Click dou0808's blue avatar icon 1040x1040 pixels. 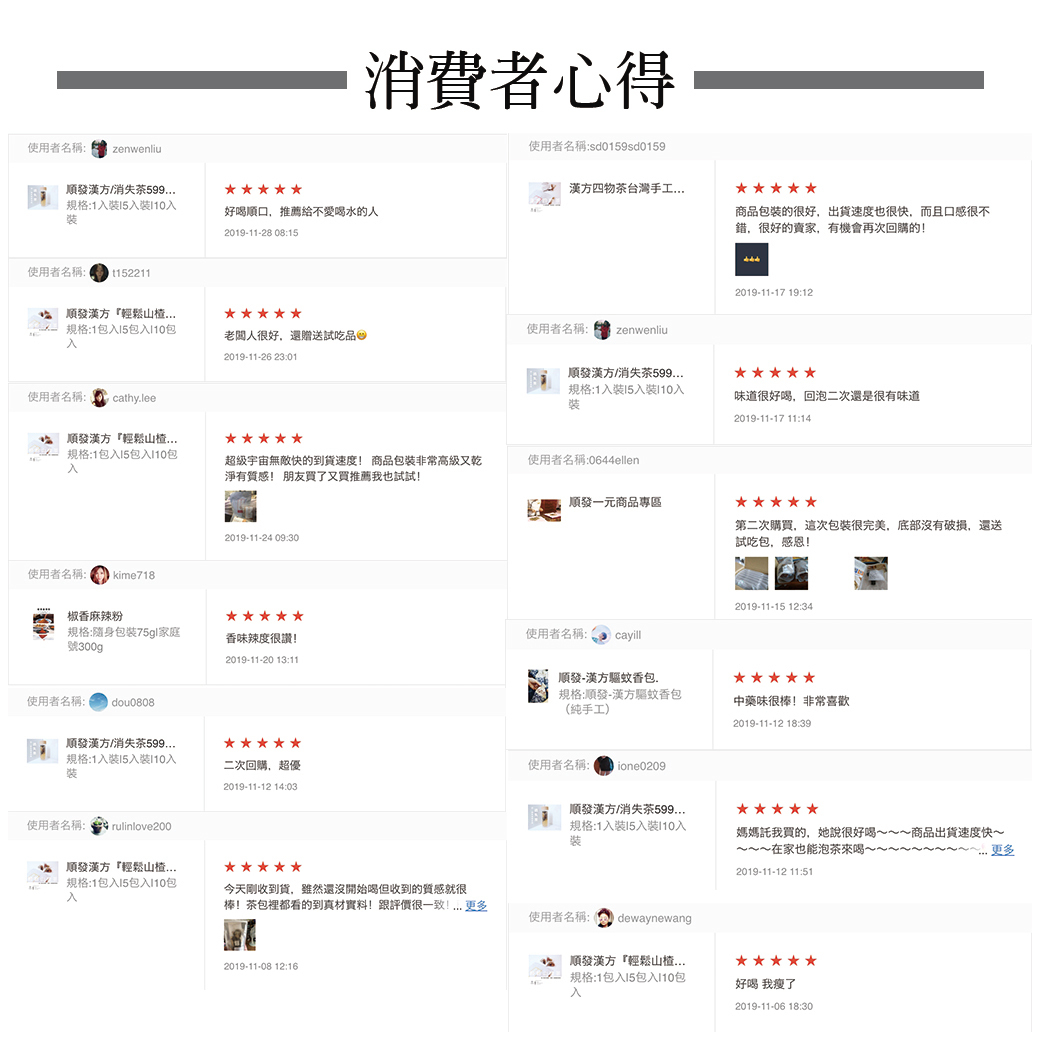[98, 702]
